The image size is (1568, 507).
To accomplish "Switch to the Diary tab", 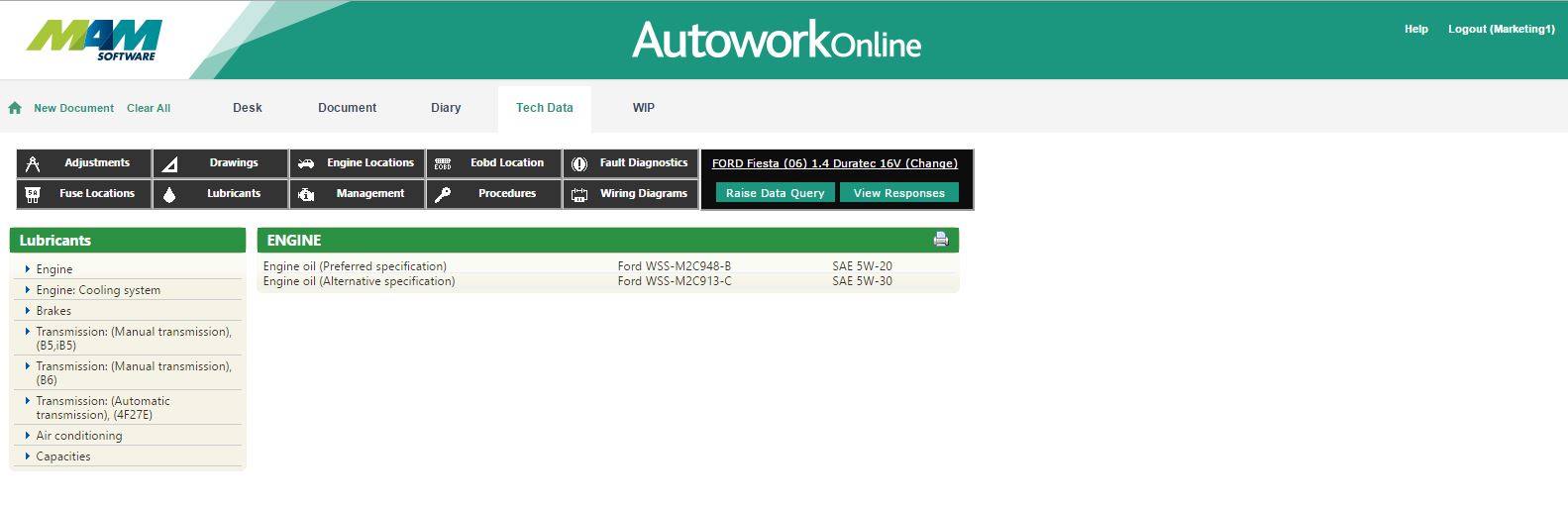I will coord(446,108).
